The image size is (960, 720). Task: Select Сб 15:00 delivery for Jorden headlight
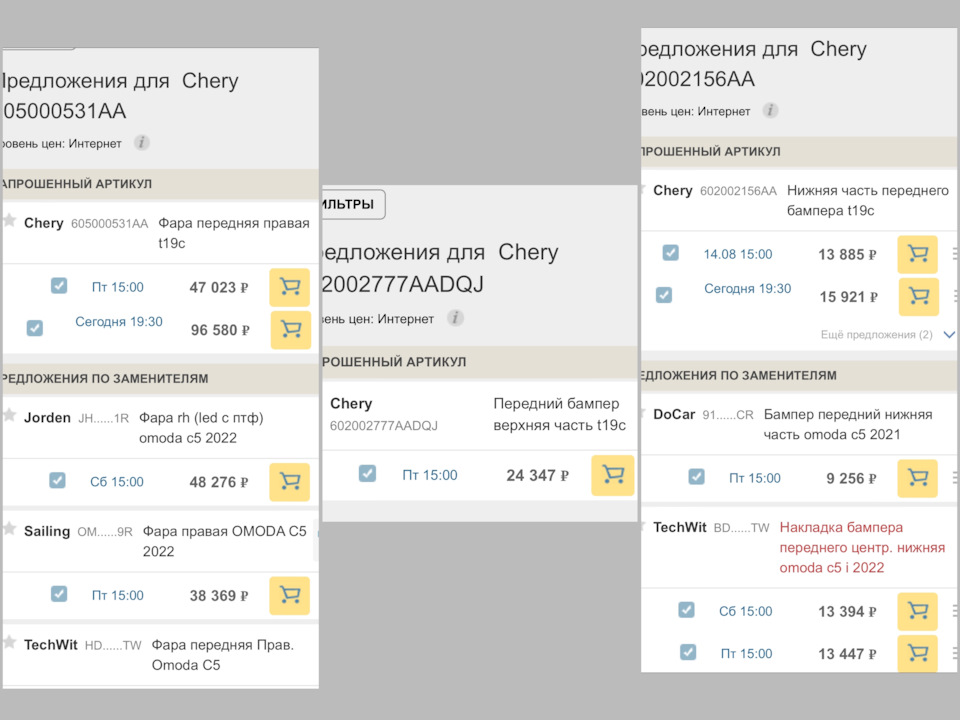tap(117, 482)
